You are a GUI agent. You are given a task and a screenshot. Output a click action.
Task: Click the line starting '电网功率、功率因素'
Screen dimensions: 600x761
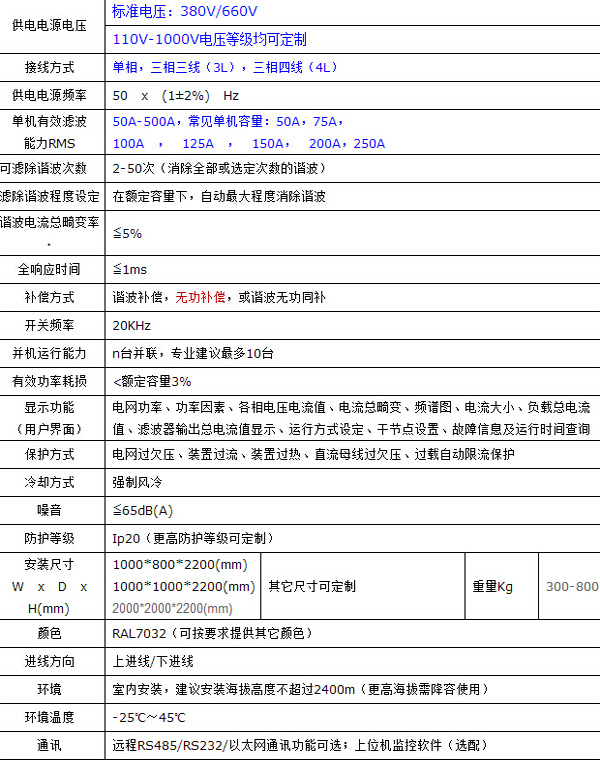pyautogui.click(x=351, y=407)
